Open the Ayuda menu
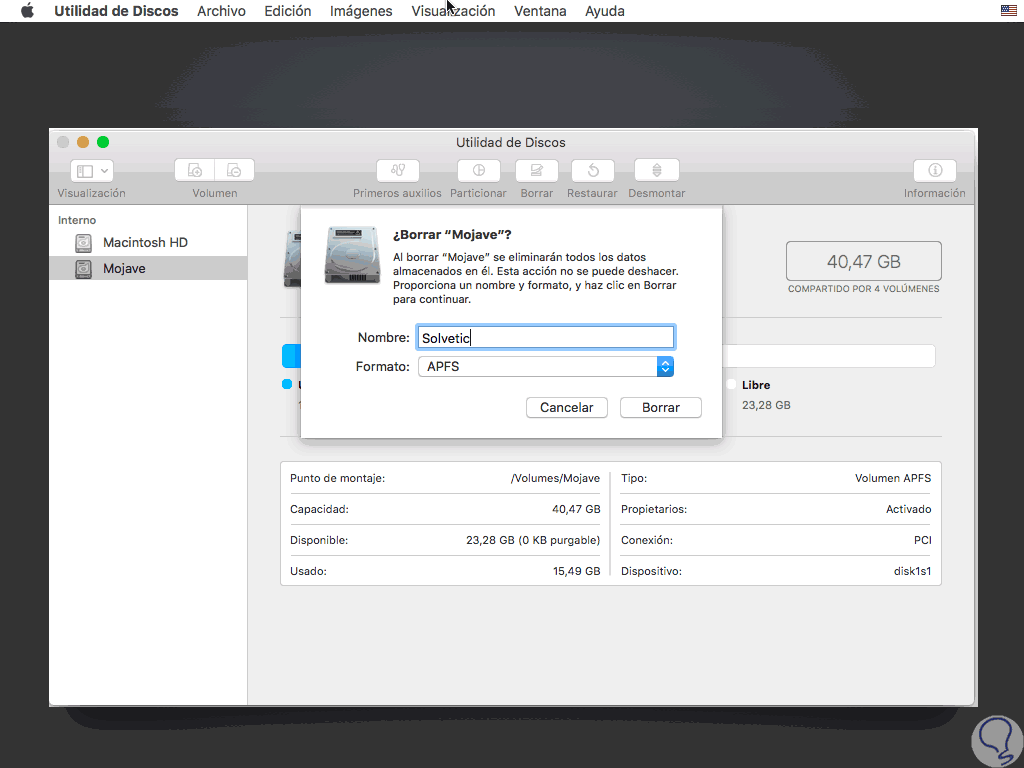Viewport: 1024px width, 768px height. pyautogui.click(x=605, y=11)
